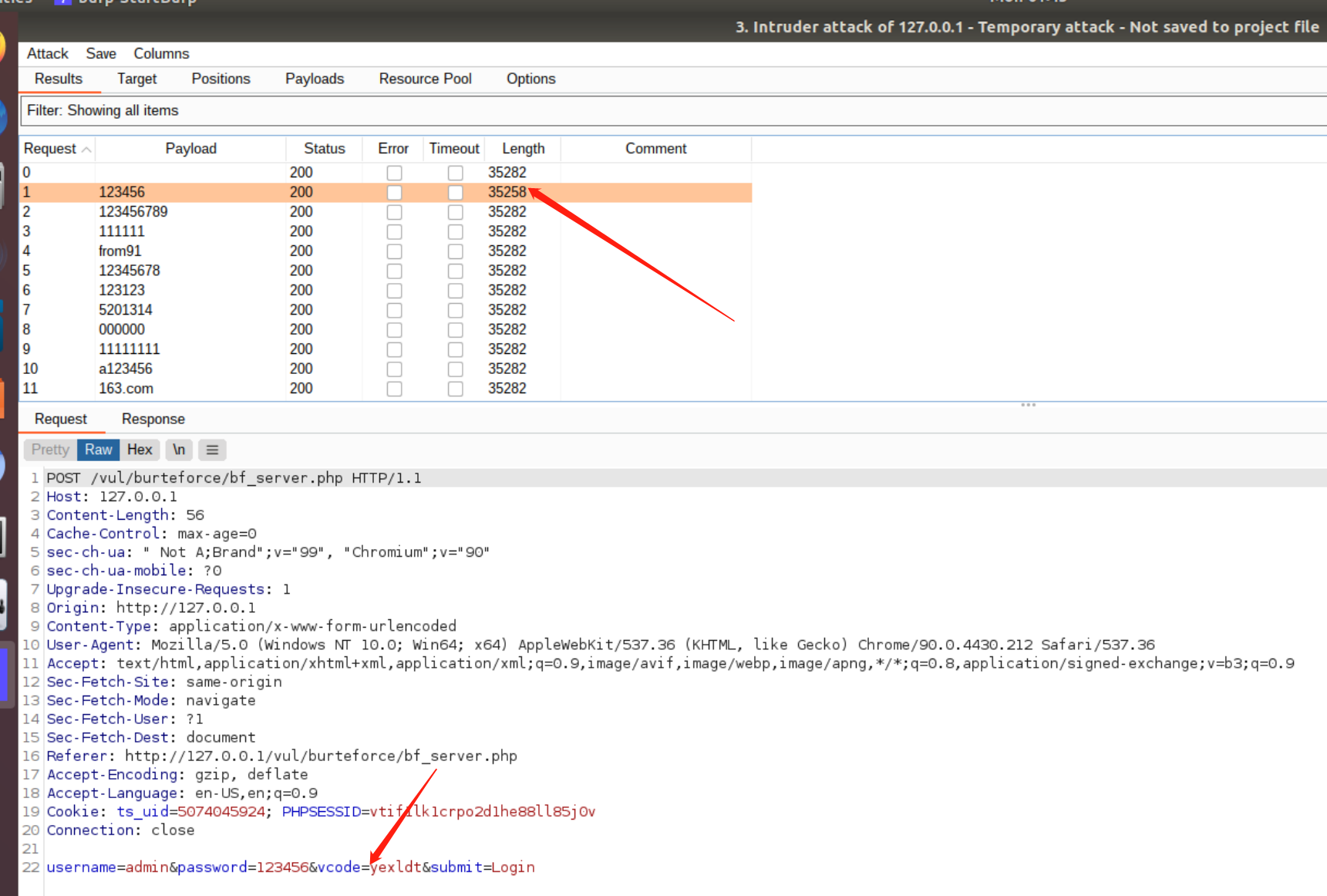Click the 'Filter: Showing all items' bar

[673, 110]
